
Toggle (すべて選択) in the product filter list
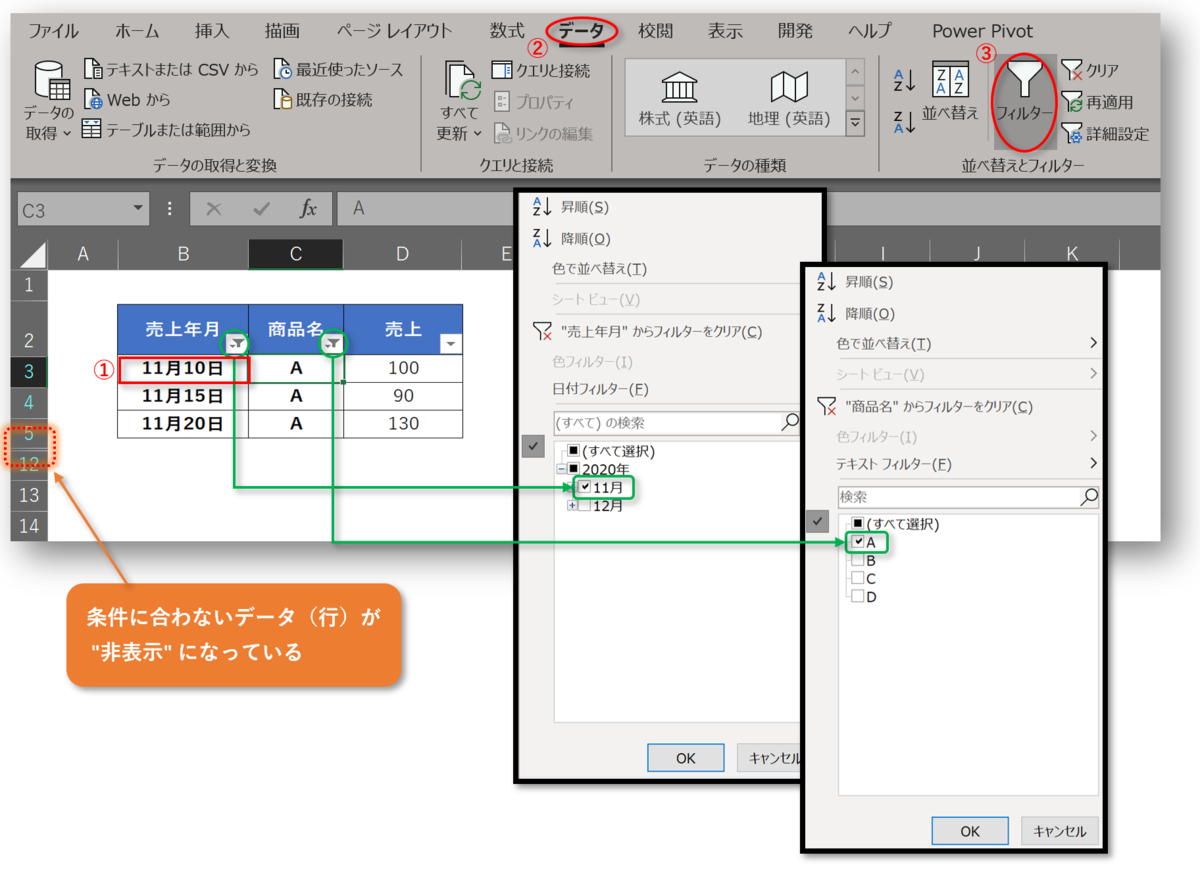point(860,523)
